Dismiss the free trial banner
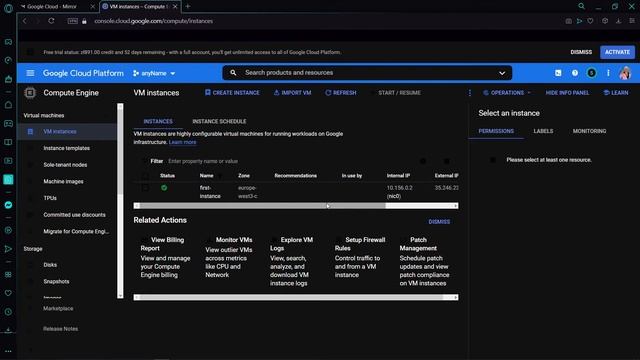The width and height of the screenshot is (640, 360). pos(581,52)
